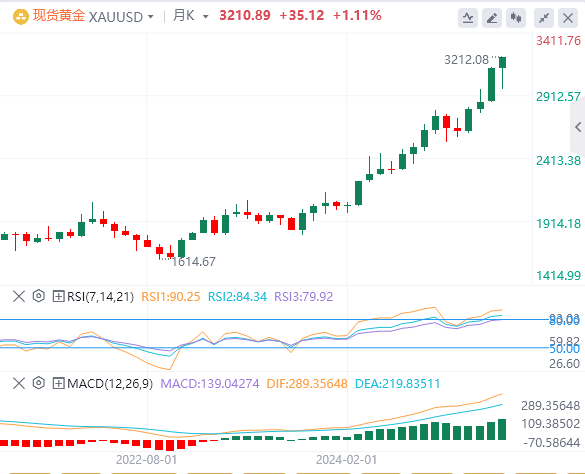Click the collapse arrows shrink icon

544,18
